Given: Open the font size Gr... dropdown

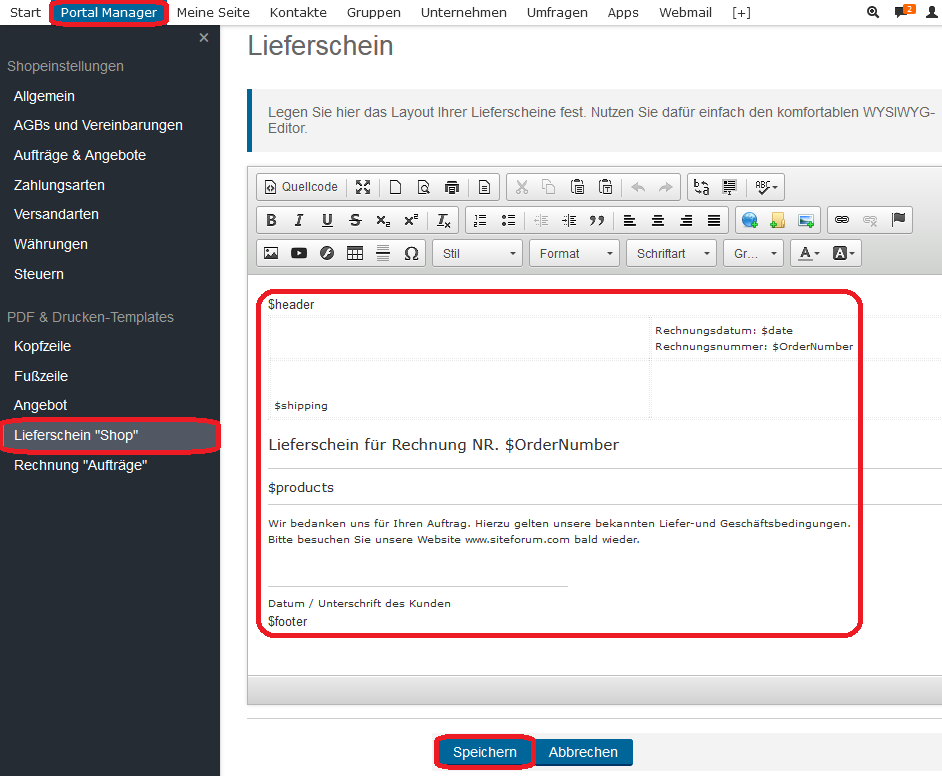Looking at the screenshot, I should (754, 253).
